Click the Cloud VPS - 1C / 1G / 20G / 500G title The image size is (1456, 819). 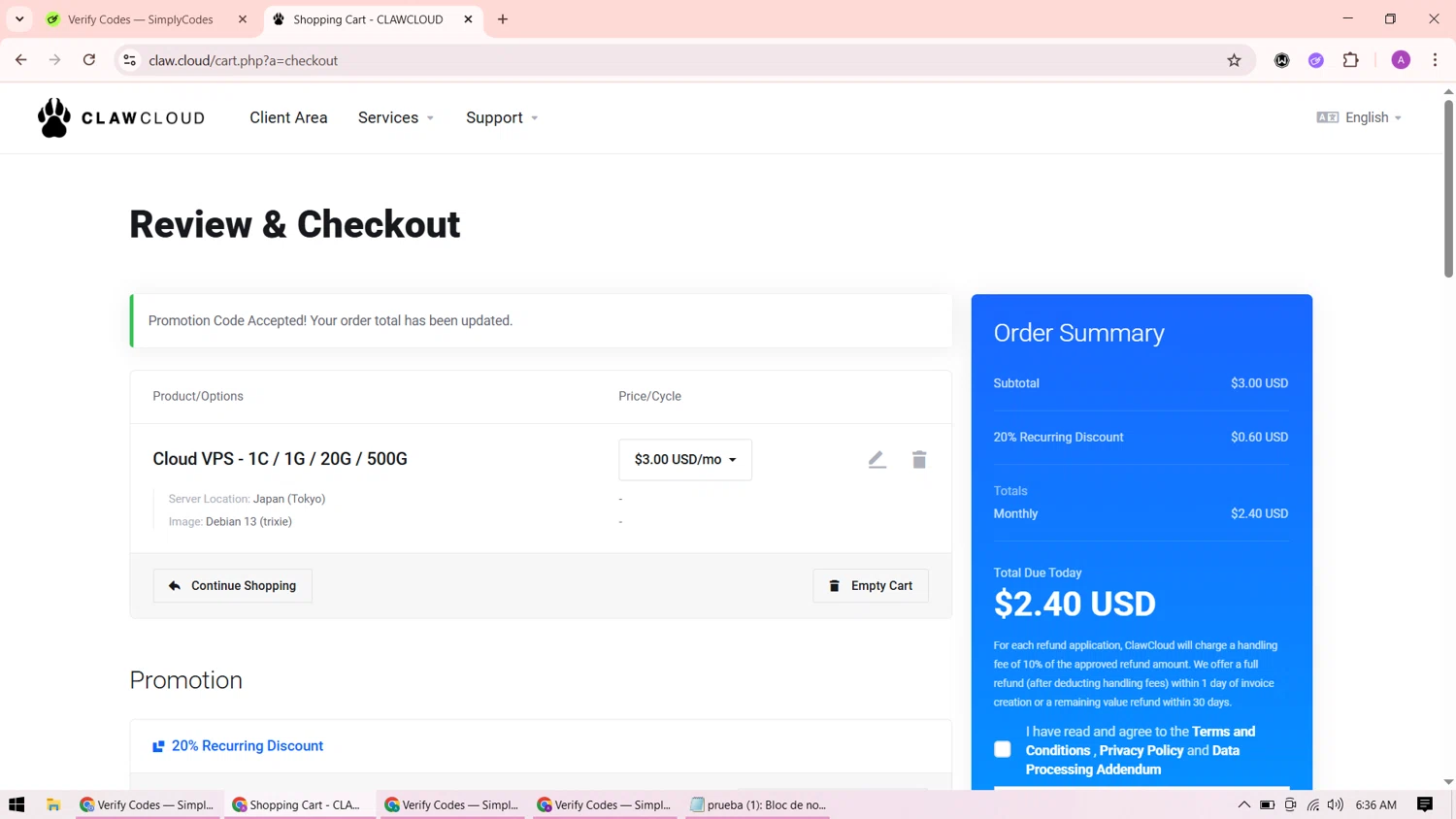(280, 459)
